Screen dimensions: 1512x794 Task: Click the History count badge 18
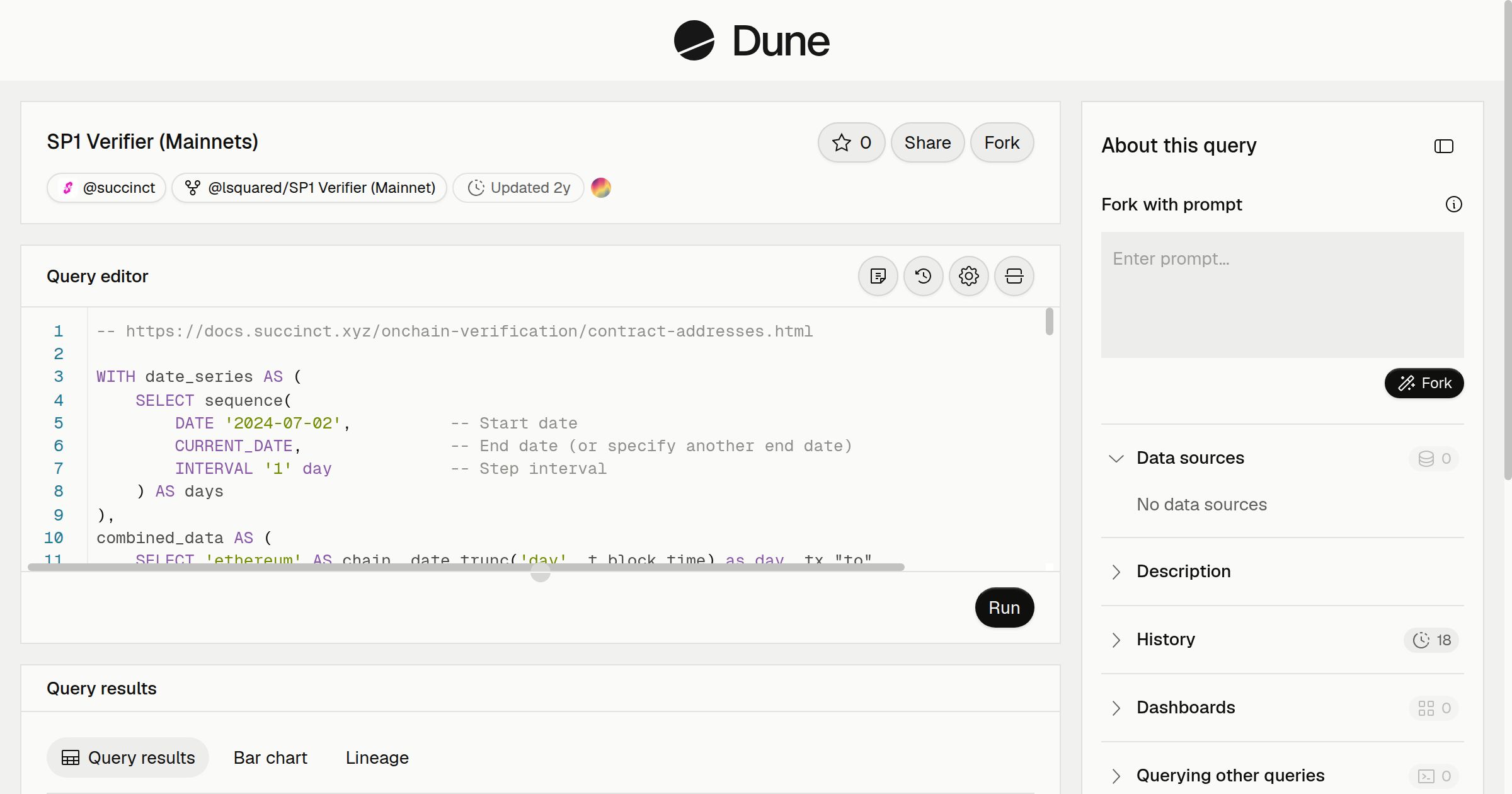[1431, 640]
